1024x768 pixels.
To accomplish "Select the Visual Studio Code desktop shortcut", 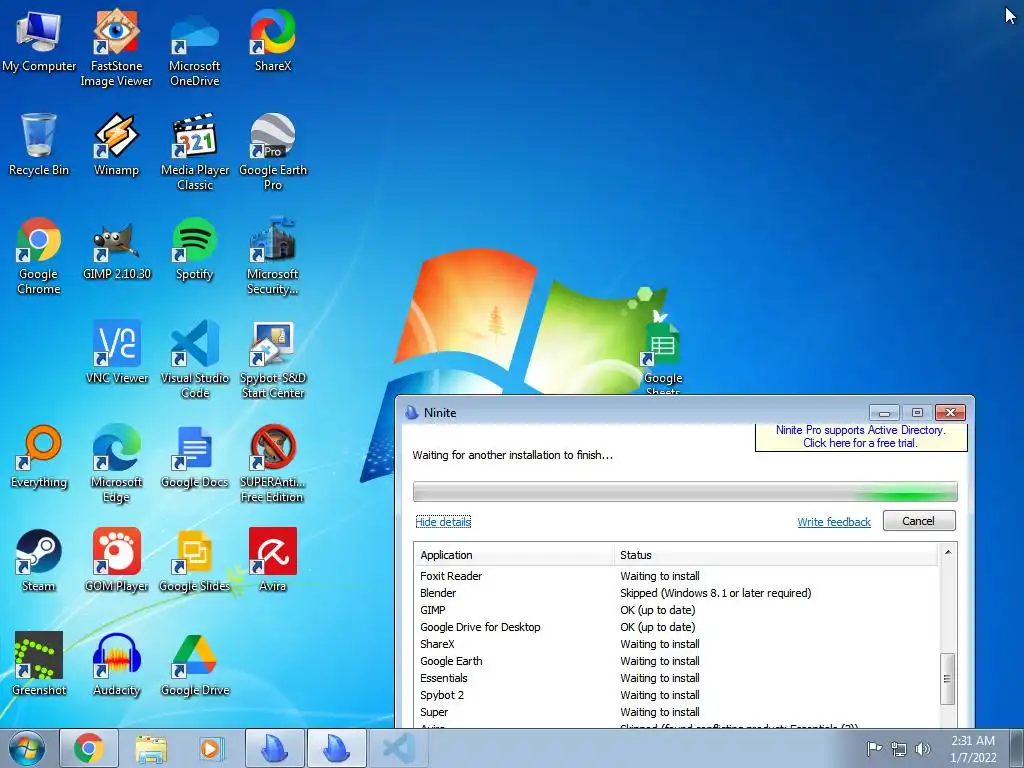I will coord(195,359).
